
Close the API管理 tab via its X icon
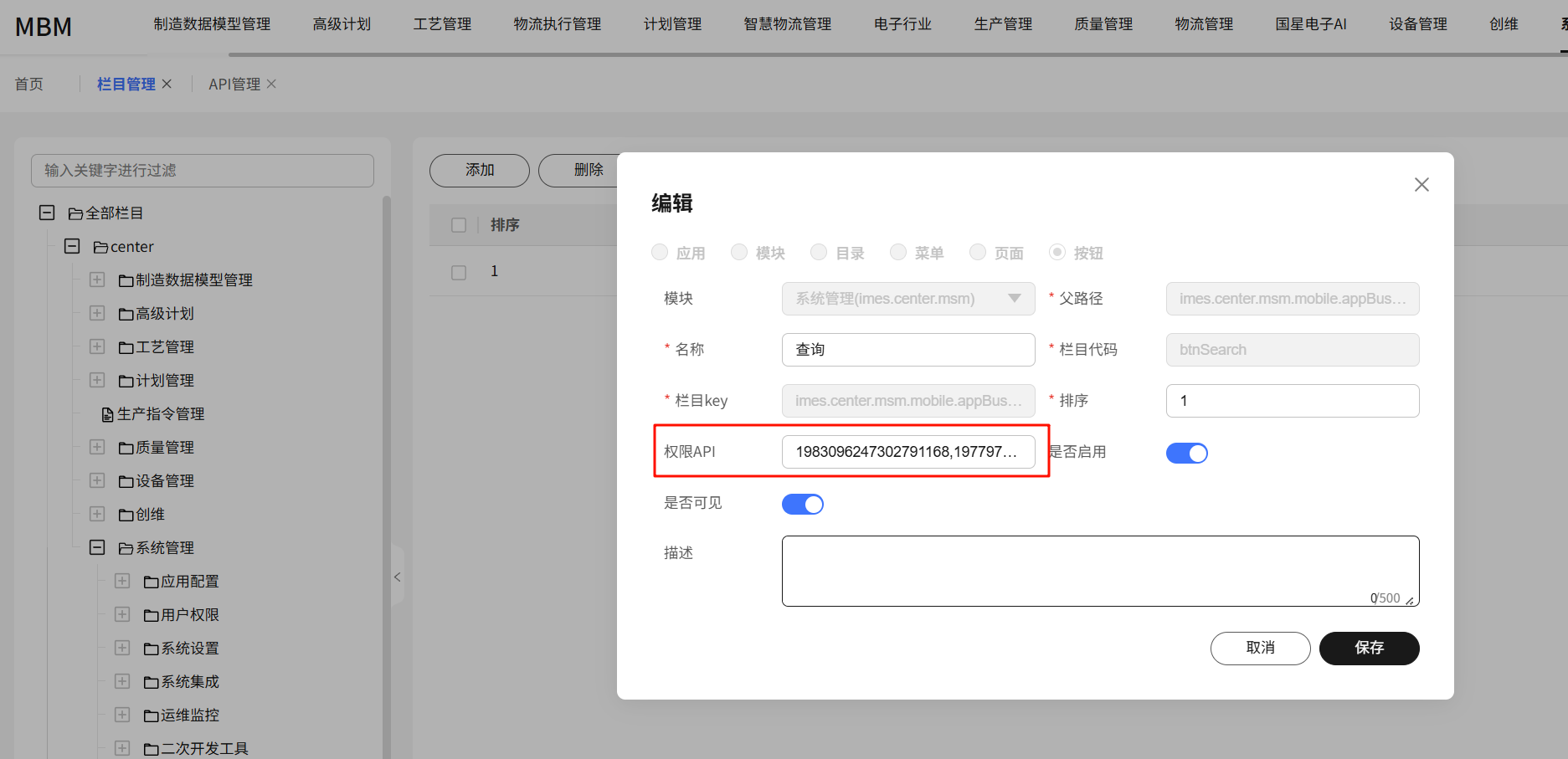[271, 84]
